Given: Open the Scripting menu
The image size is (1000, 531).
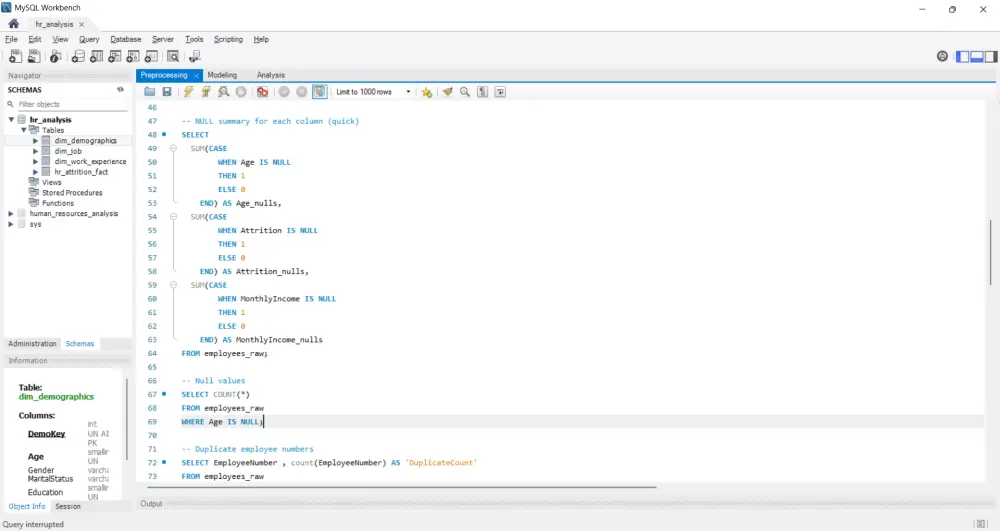Looking at the screenshot, I should pyautogui.click(x=228, y=39).
